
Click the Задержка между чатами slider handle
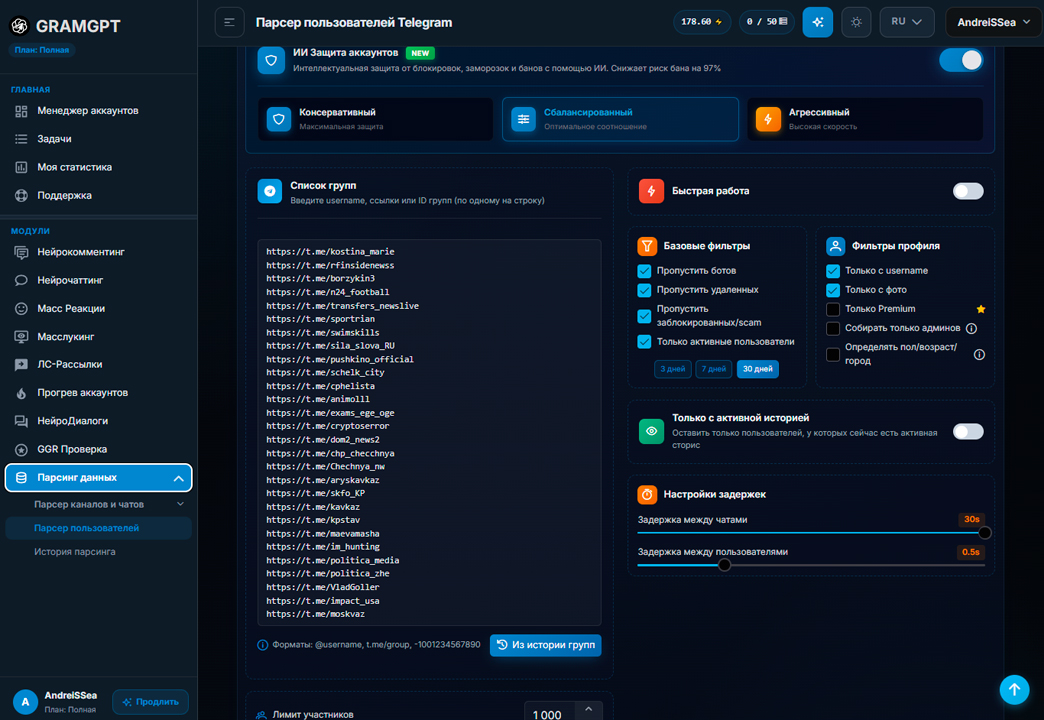click(x=984, y=533)
